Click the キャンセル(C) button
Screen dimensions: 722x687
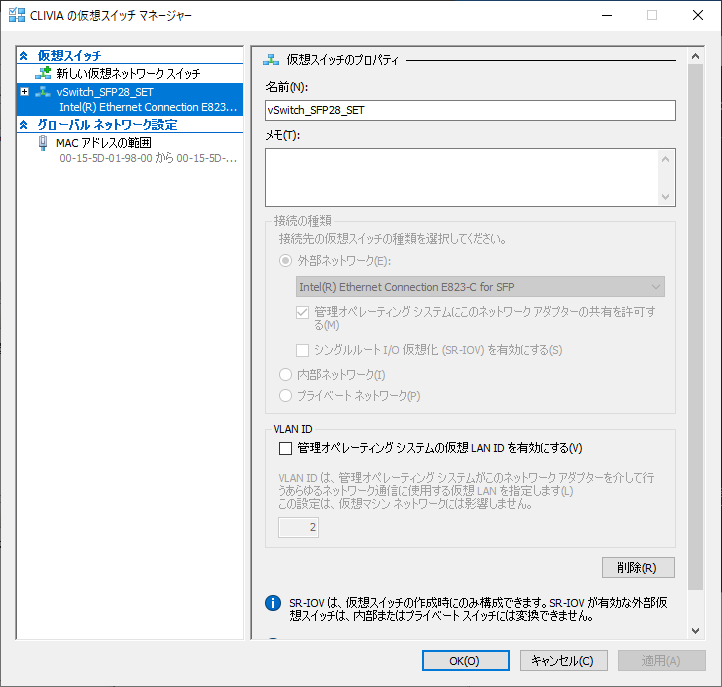pos(564,661)
